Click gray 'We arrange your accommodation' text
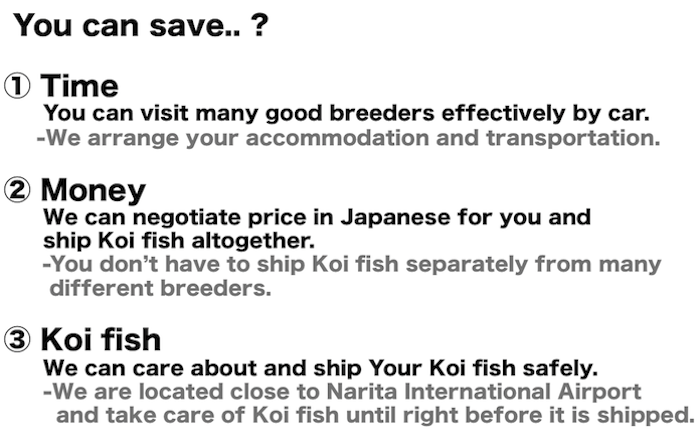This screenshot has height=442, width=700. click(x=348, y=138)
